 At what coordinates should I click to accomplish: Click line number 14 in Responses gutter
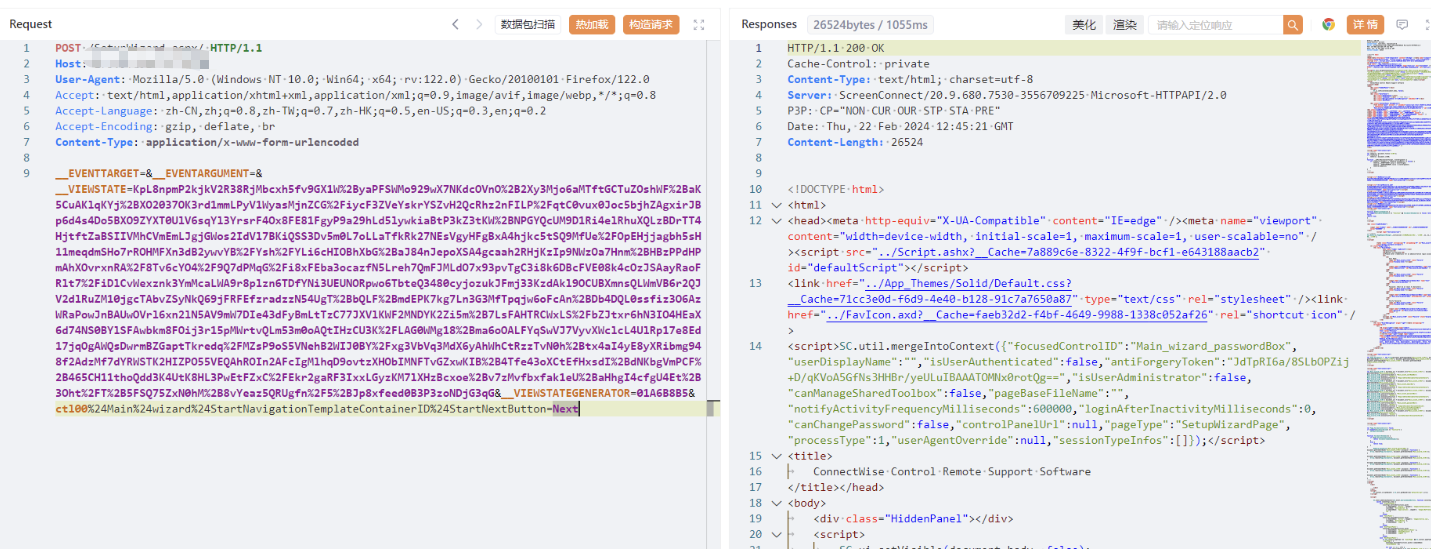coord(756,346)
